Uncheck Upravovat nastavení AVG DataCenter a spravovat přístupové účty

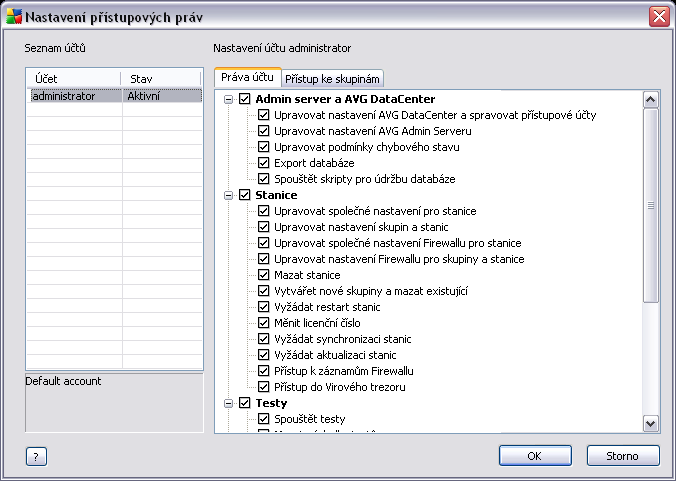pos(263,115)
